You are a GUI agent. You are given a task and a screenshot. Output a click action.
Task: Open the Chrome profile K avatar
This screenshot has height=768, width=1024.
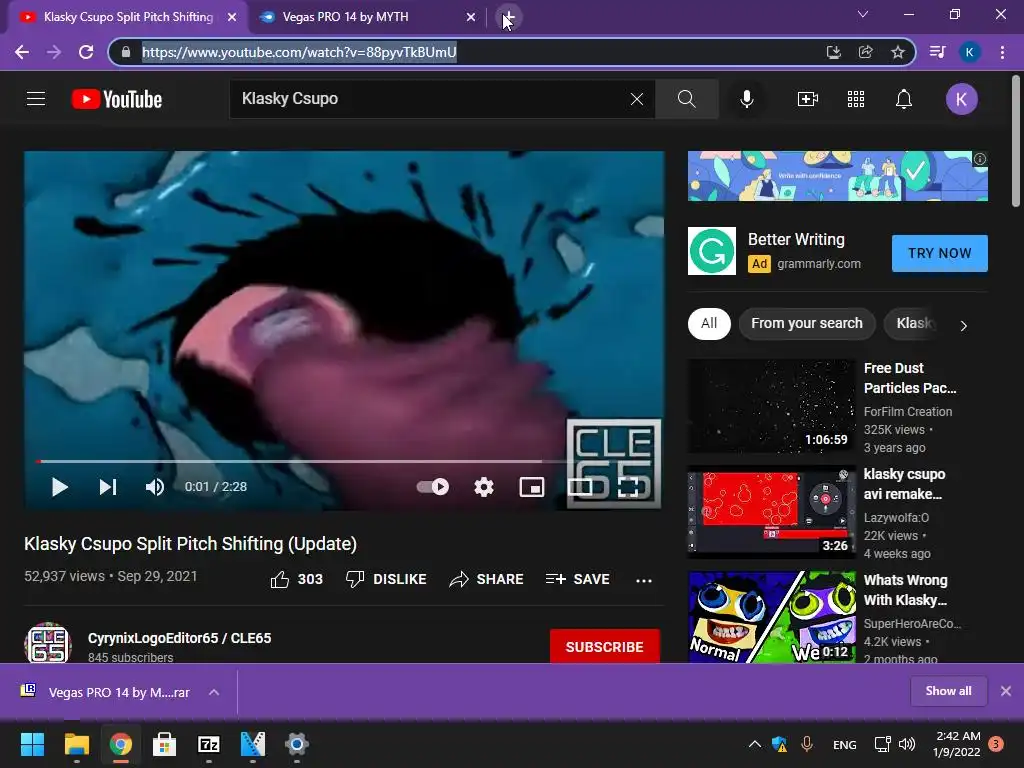pyautogui.click(x=969, y=52)
